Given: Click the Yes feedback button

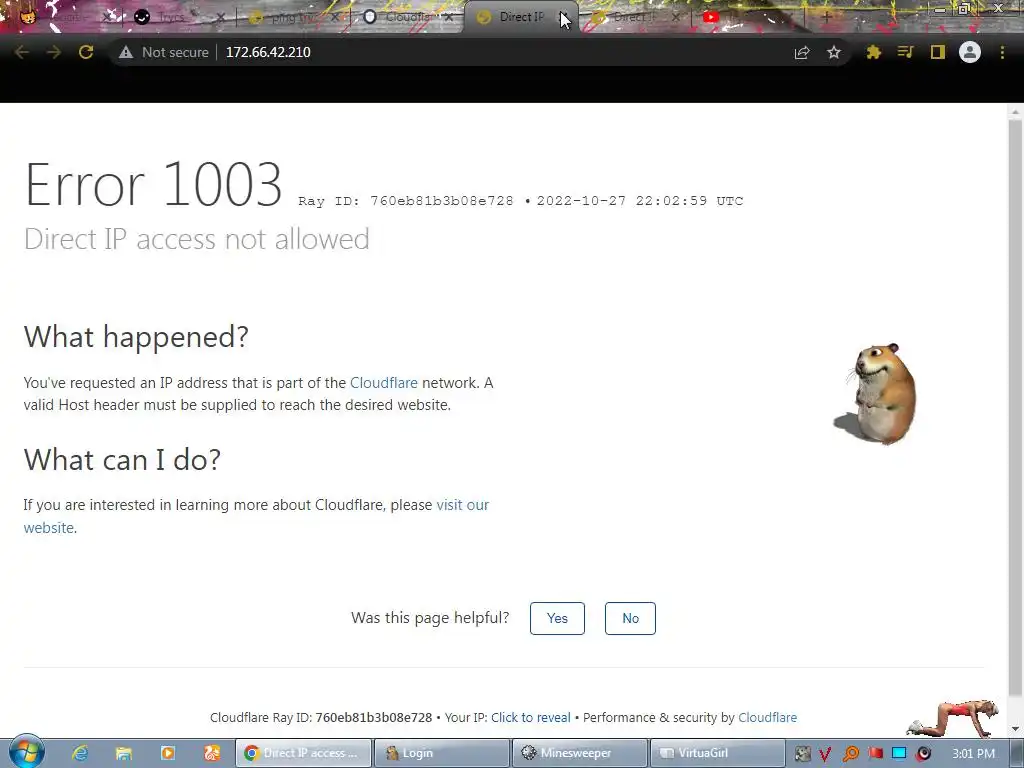Looking at the screenshot, I should point(557,618).
